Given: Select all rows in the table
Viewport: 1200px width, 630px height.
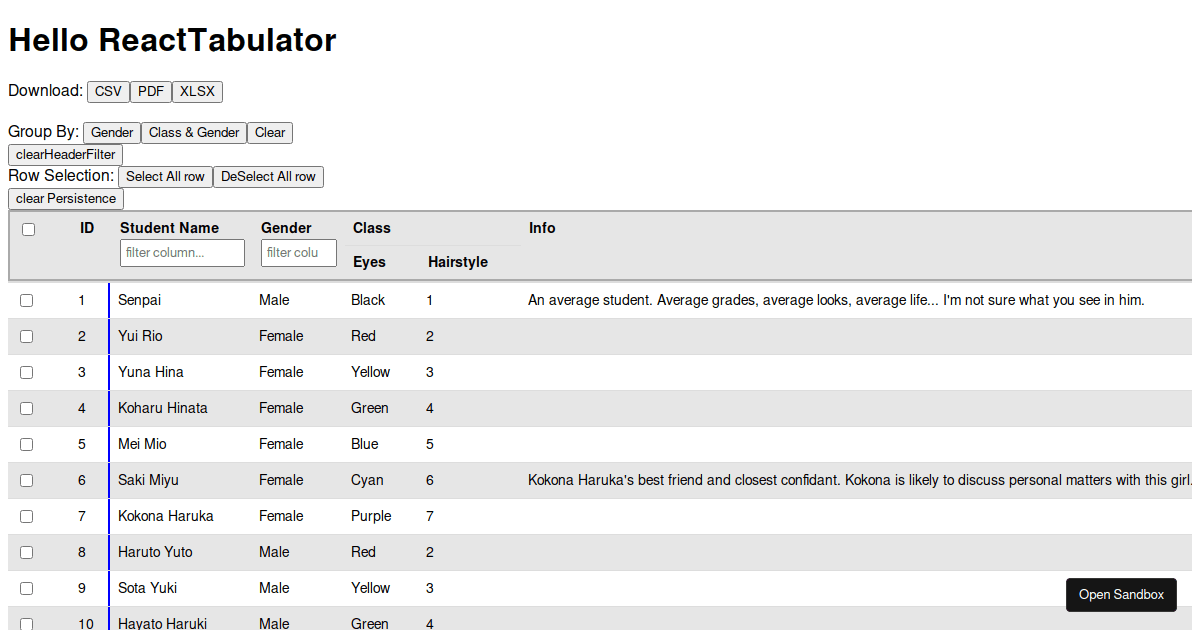Looking at the screenshot, I should point(165,176).
